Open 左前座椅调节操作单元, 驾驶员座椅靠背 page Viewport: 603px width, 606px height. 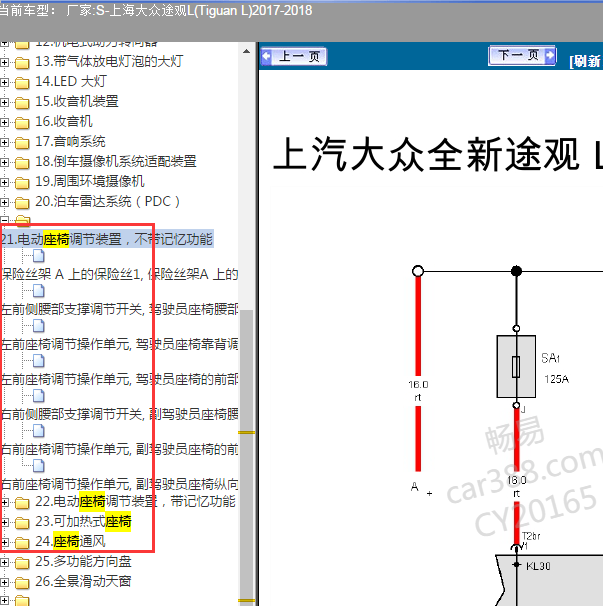pyautogui.click(x=119, y=344)
